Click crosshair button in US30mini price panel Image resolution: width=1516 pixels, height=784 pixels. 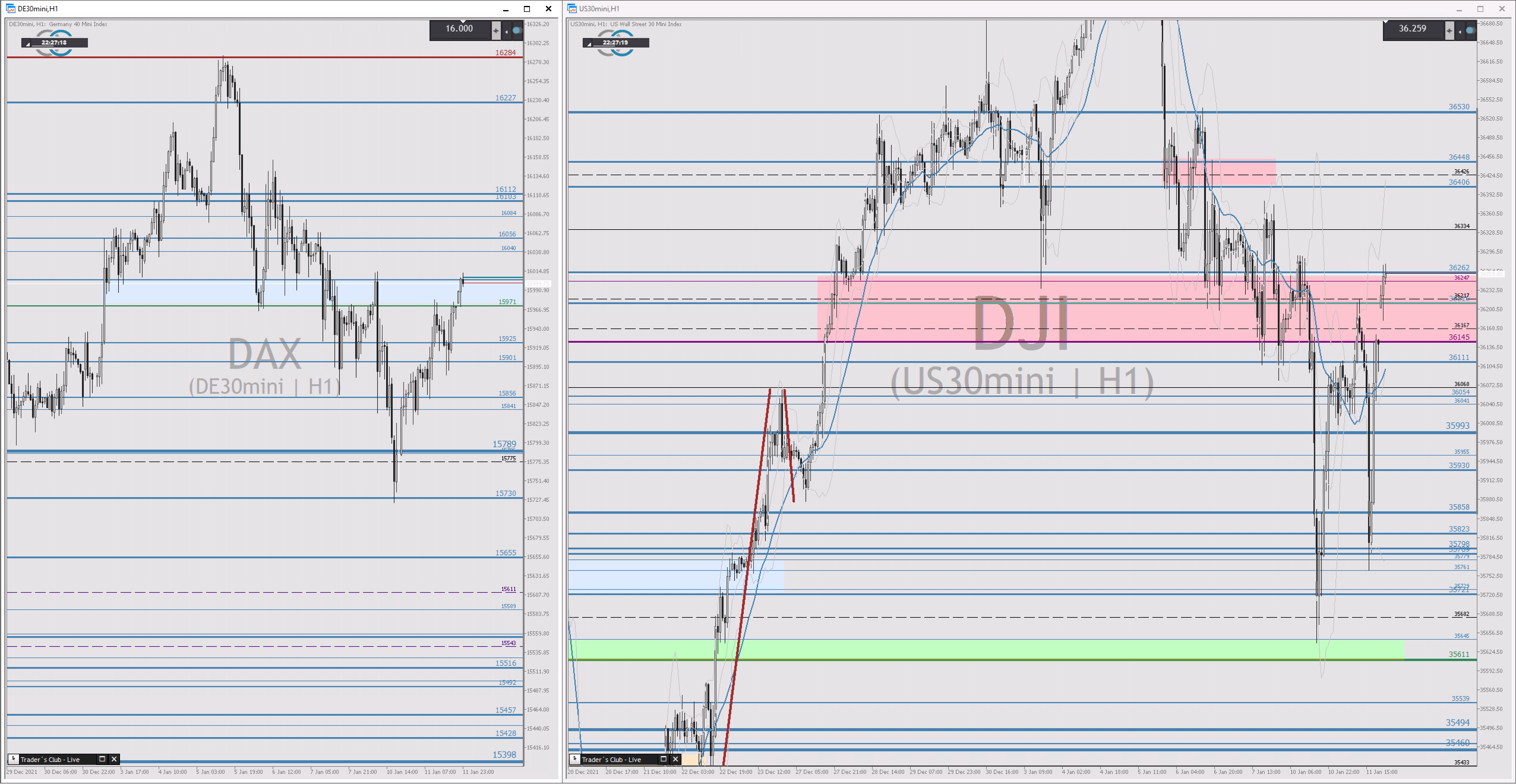(1449, 30)
